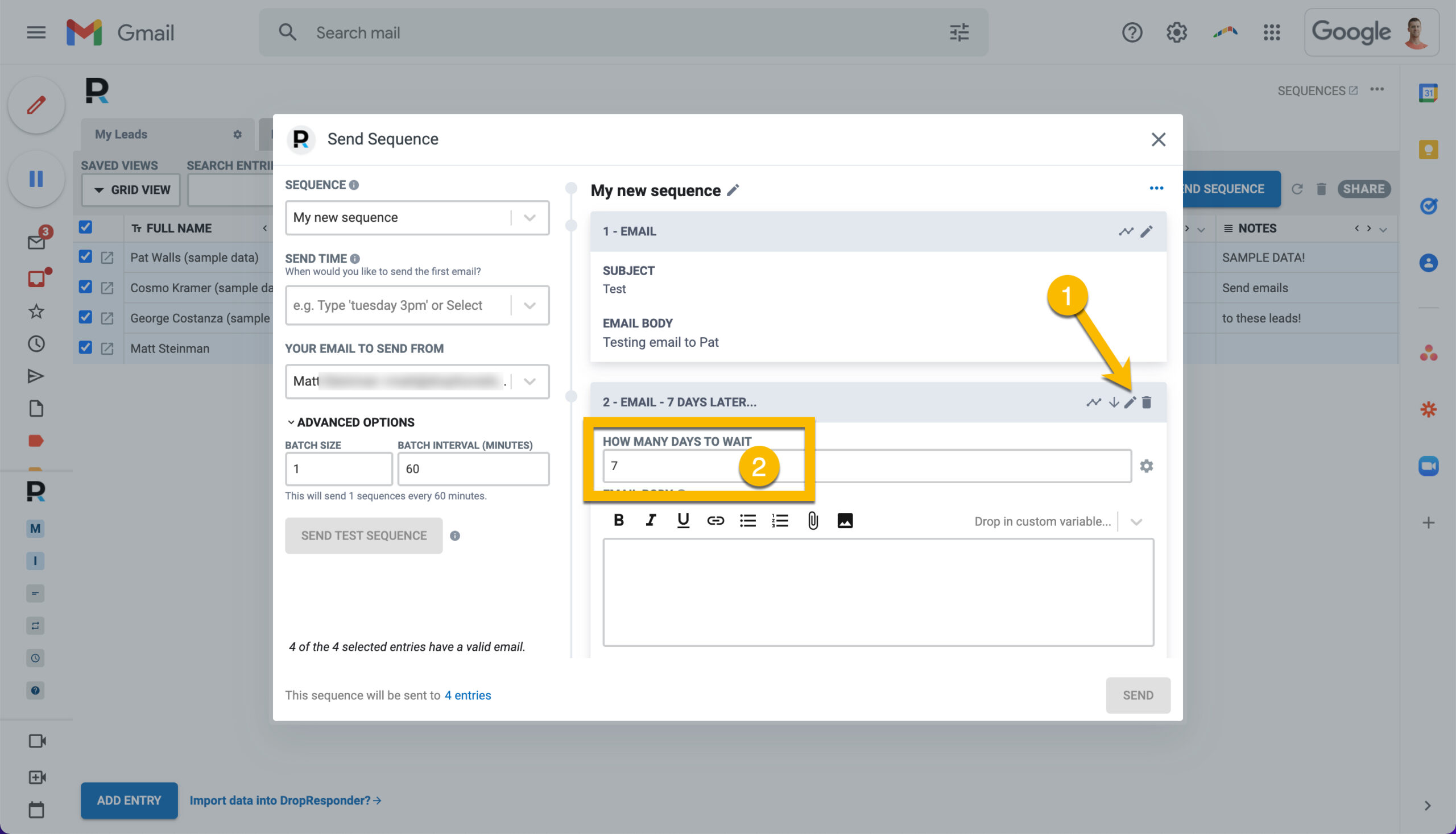Apply bold formatting in email body toolbar
1456x834 pixels.
coord(618,520)
